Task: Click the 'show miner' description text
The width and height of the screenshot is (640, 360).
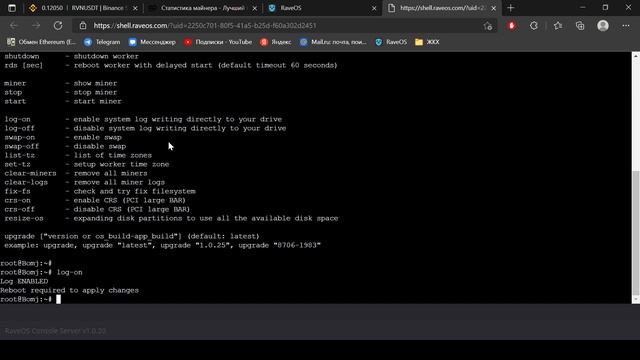Action: (x=95, y=83)
